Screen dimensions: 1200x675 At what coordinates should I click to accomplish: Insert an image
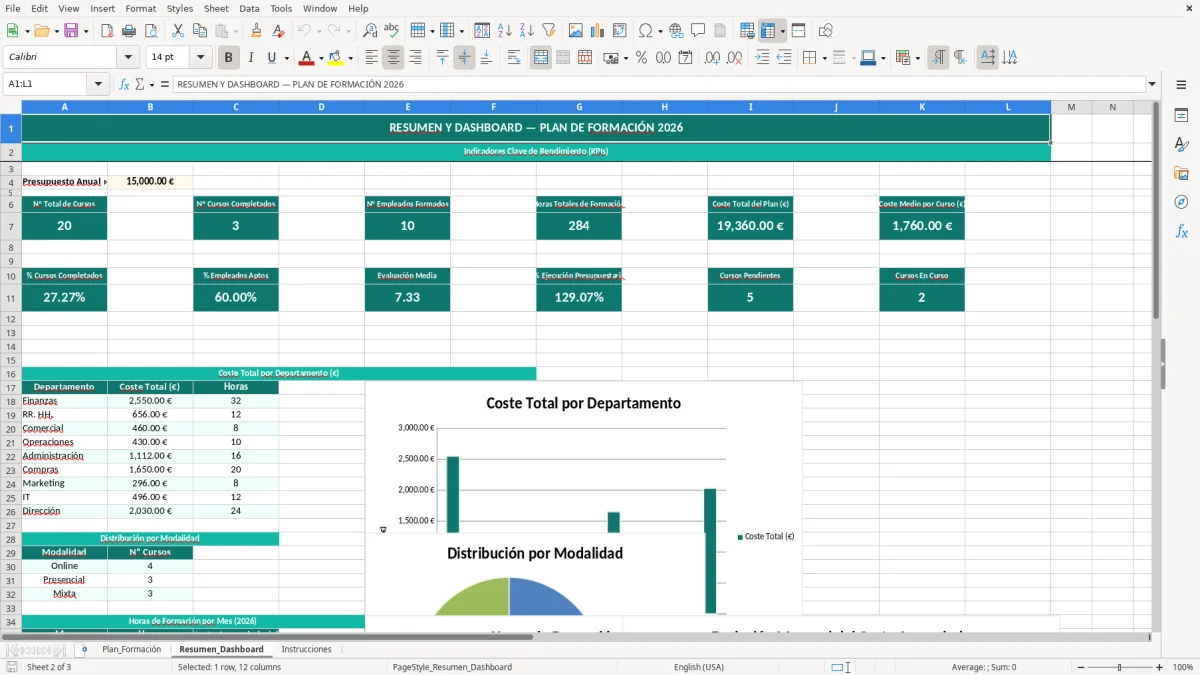click(576, 31)
